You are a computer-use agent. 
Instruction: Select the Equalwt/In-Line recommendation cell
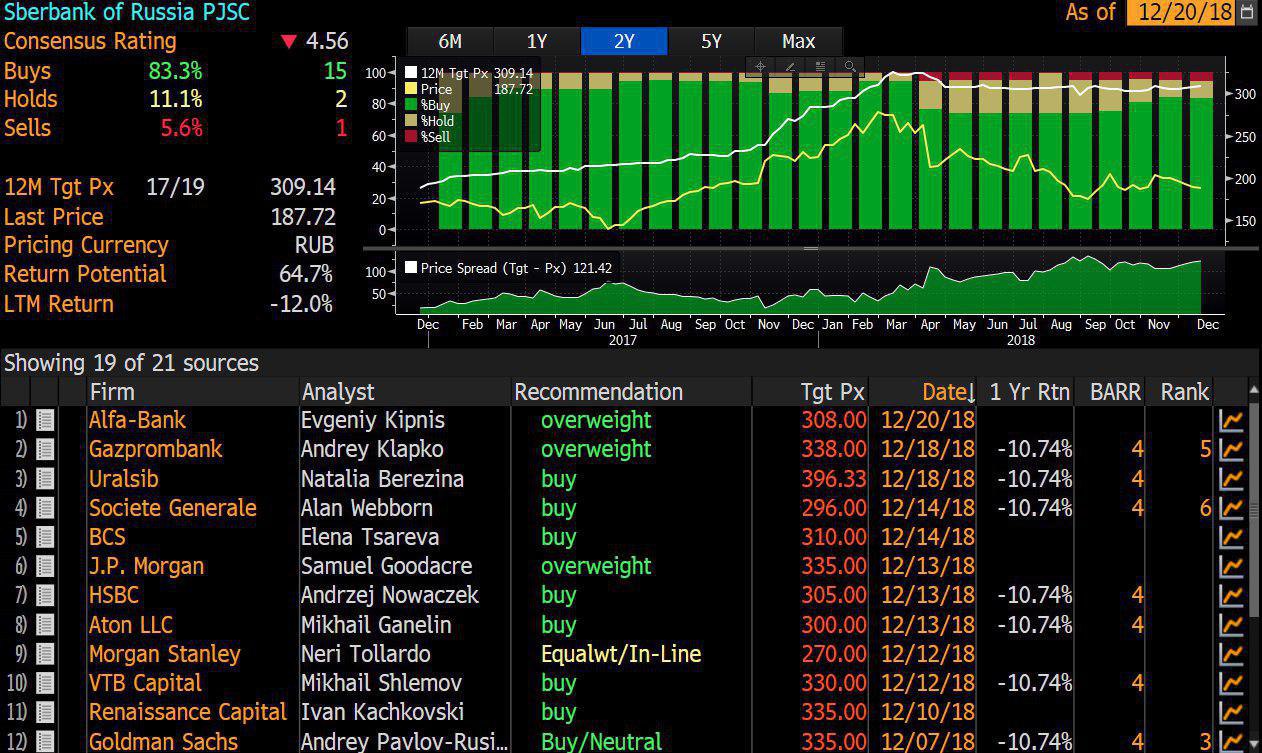[621, 654]
